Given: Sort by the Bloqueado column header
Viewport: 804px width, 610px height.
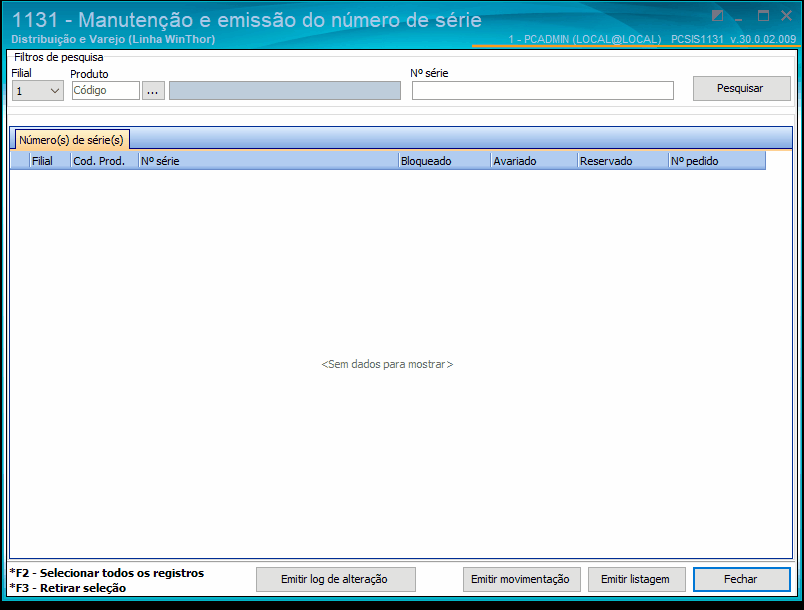Looking at the screenshot, I should click(x=445, y=161).
